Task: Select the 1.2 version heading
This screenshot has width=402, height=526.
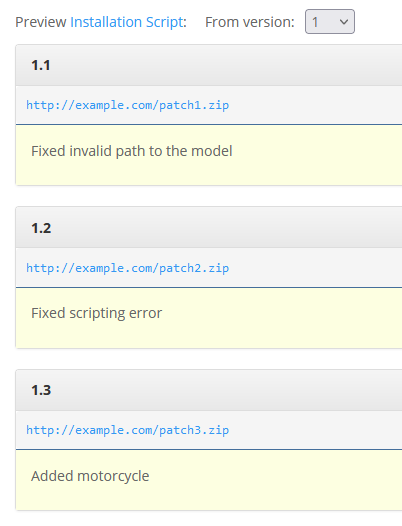Action: click(41, 228)
